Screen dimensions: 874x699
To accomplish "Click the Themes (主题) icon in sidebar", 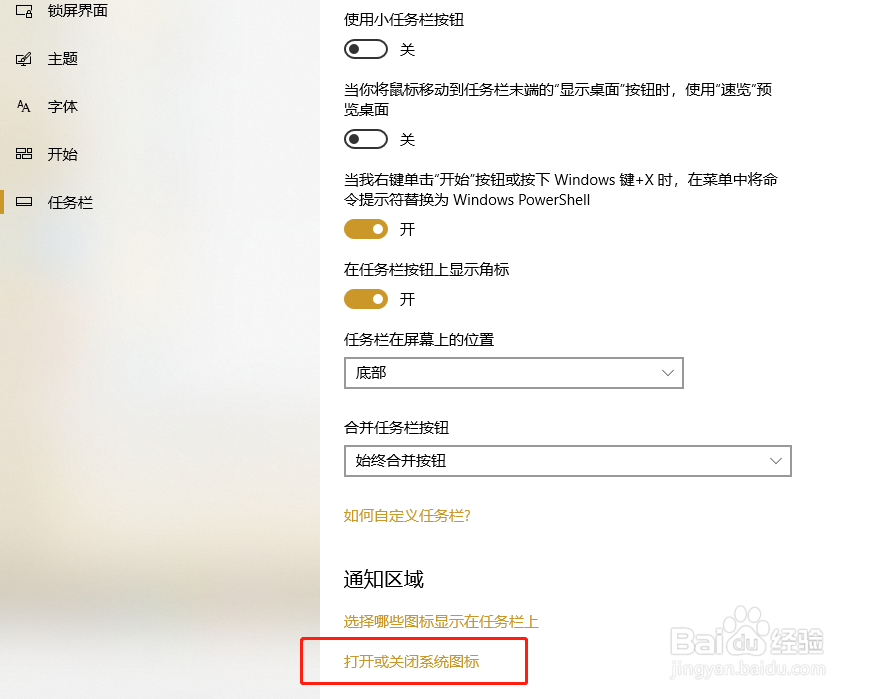I will coord(23,59).
